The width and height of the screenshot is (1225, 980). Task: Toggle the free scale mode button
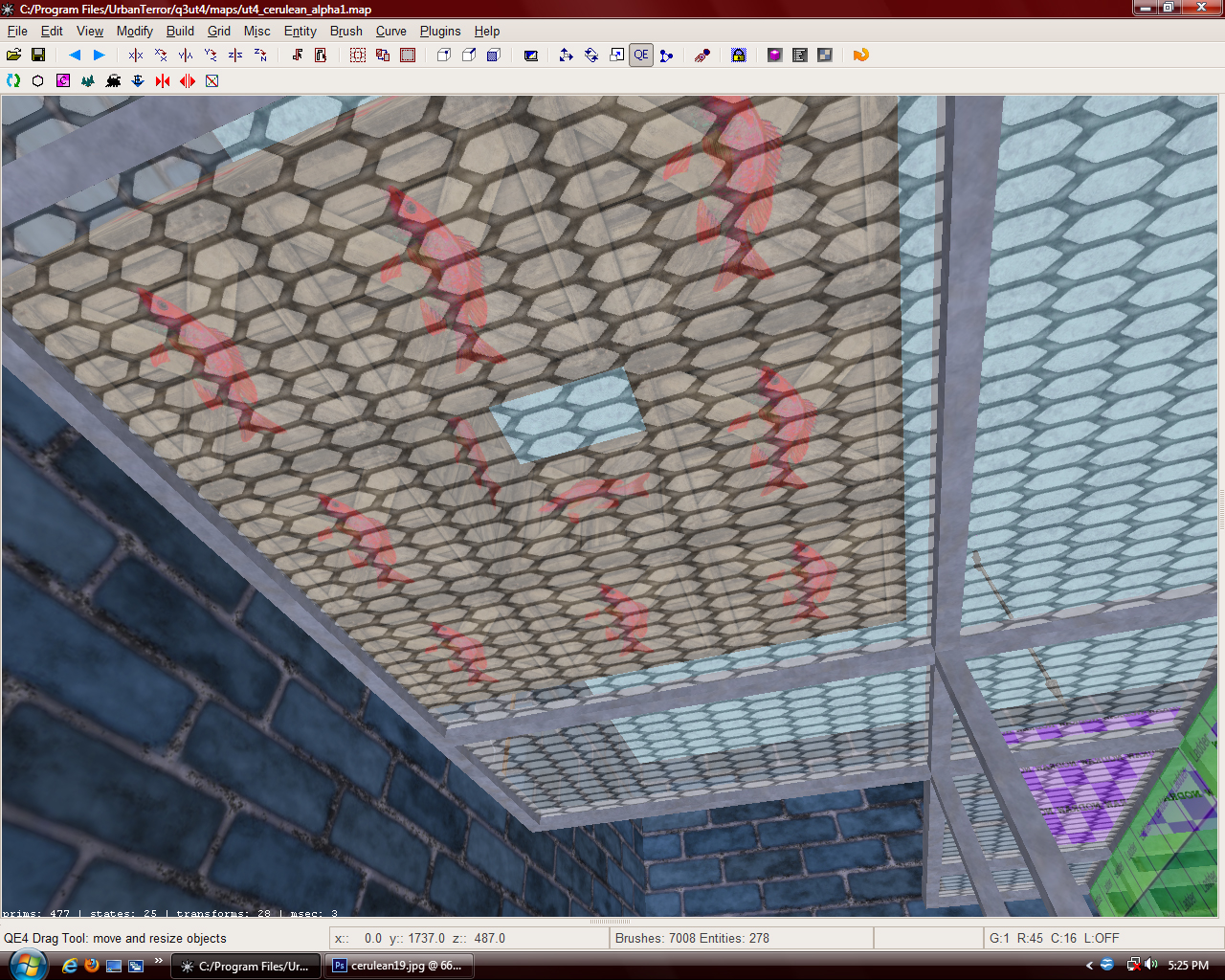[616, 56]
